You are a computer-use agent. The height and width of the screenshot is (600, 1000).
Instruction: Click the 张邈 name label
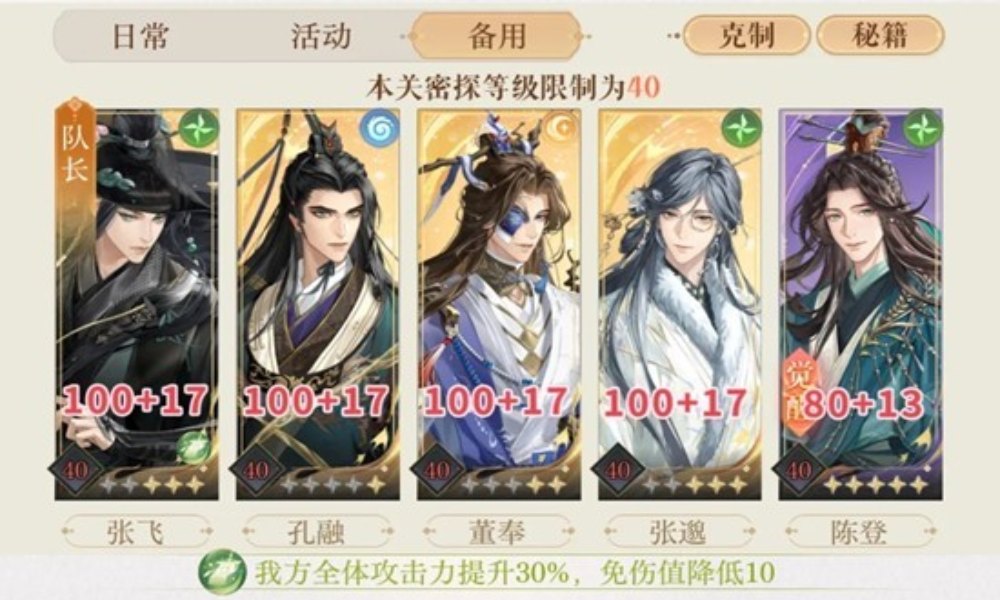pyautogui.click(x=679, y=532)
